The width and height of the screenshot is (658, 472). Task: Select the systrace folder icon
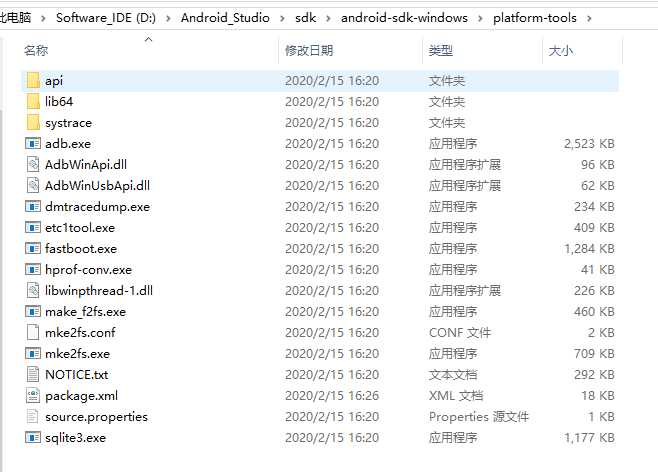pyautogui.click(x=33, y=122)
